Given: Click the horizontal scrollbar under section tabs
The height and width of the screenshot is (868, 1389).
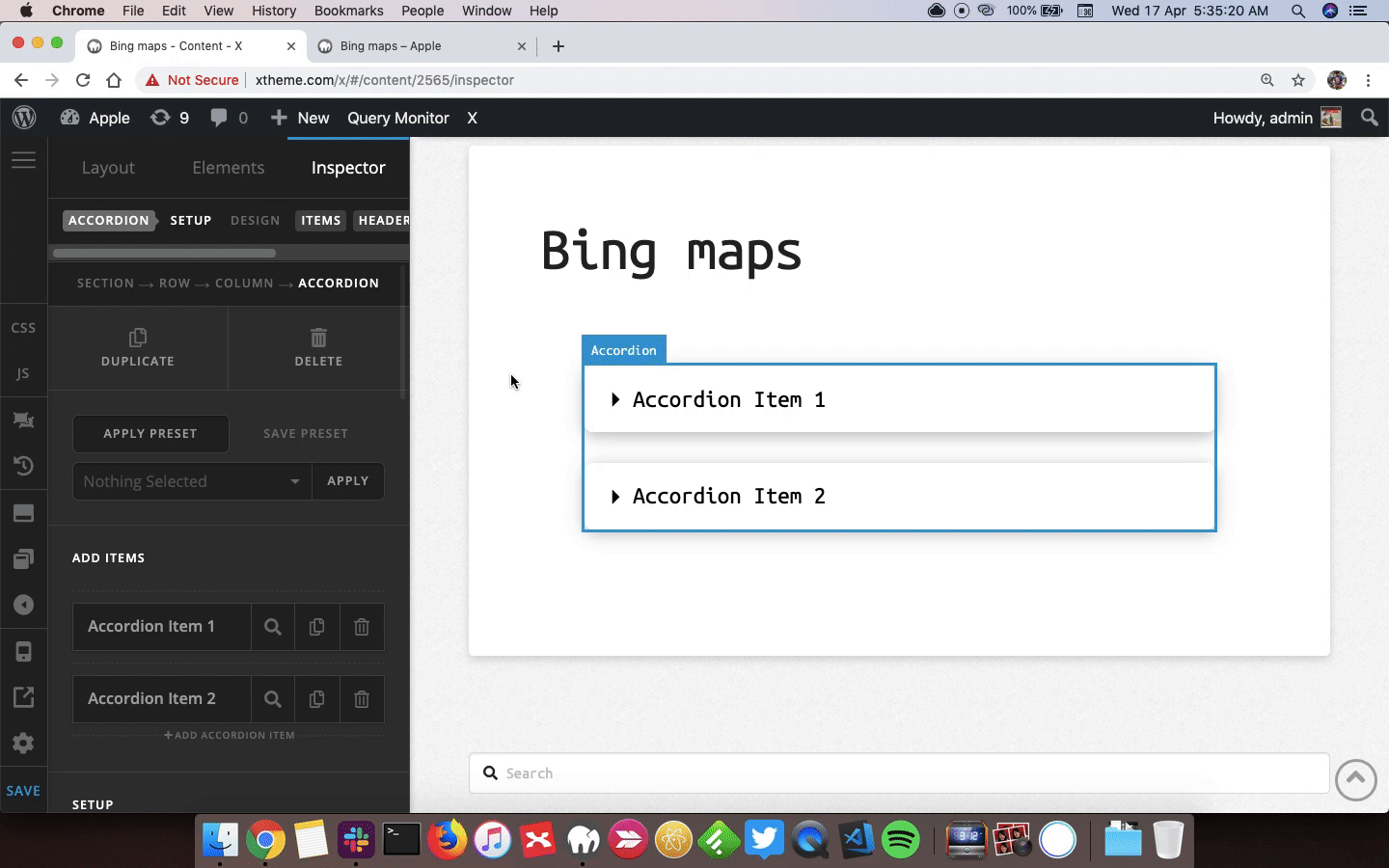Looking at the screenshot, I should 164,253.
